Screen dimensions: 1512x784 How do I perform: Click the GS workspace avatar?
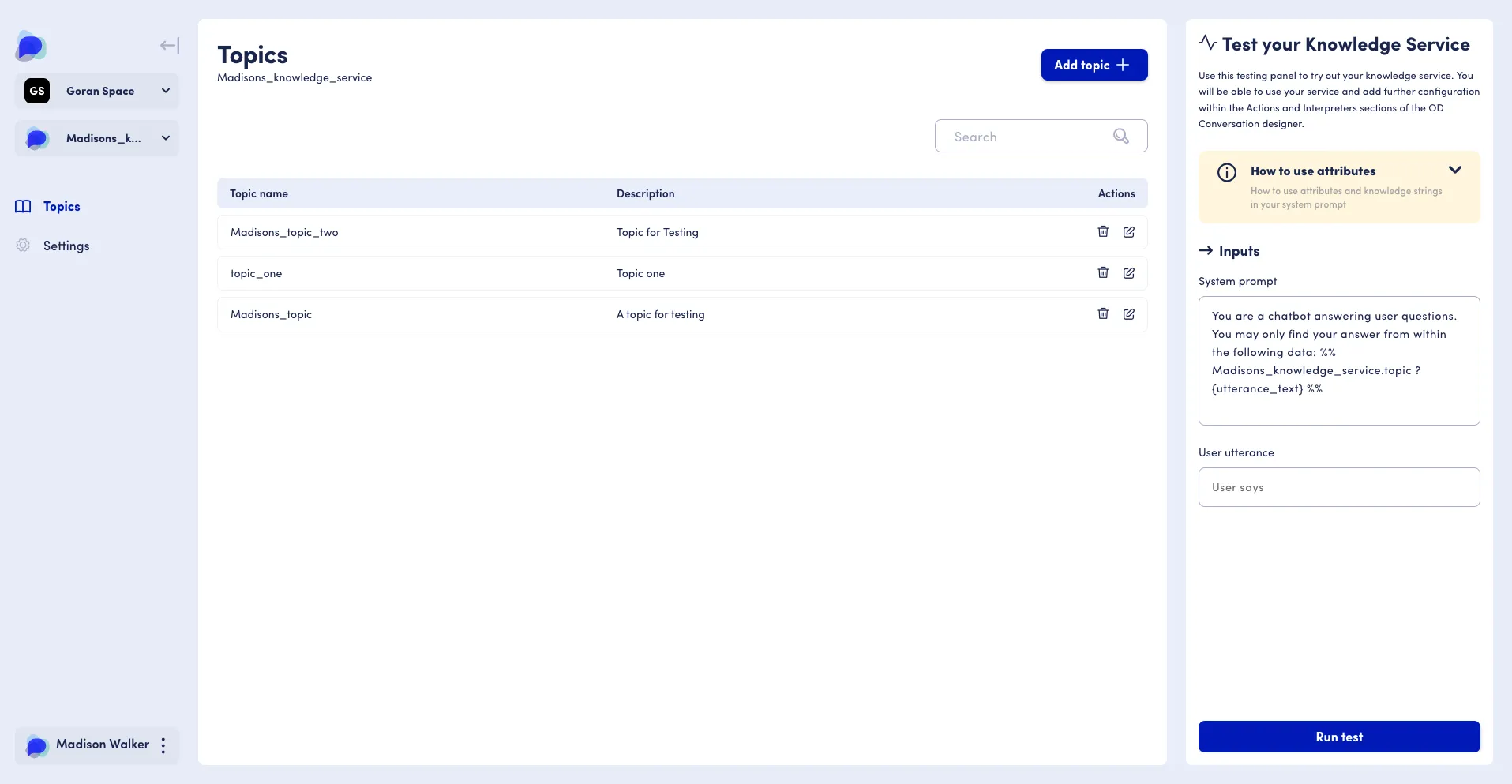click(x=37, y=91)
